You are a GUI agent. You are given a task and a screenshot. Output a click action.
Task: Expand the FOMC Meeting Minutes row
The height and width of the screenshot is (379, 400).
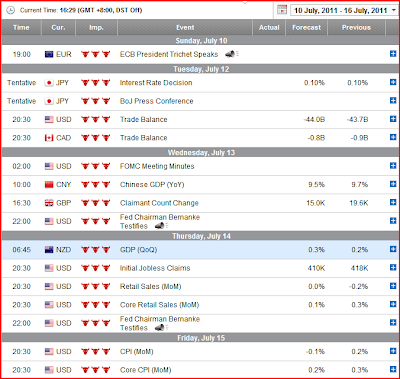click(393, 166)
